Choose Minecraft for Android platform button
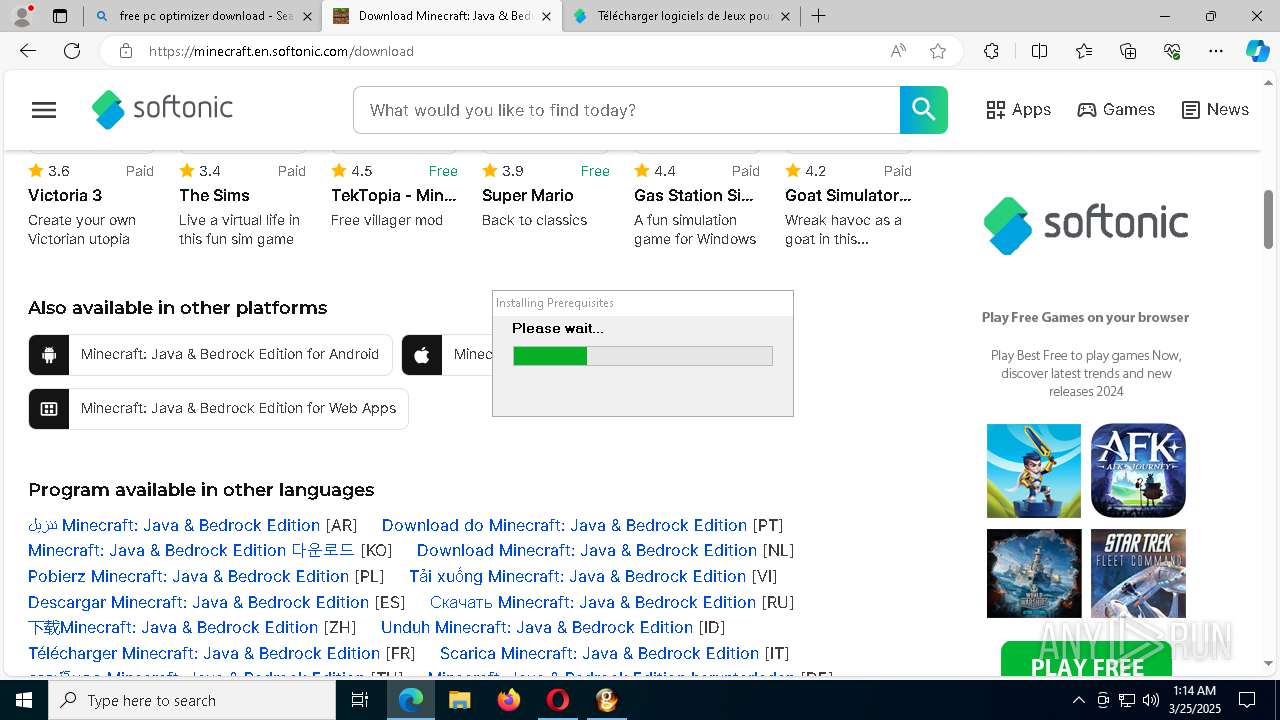The width and height of the screenshot is (1280, 720). [210, 355]
